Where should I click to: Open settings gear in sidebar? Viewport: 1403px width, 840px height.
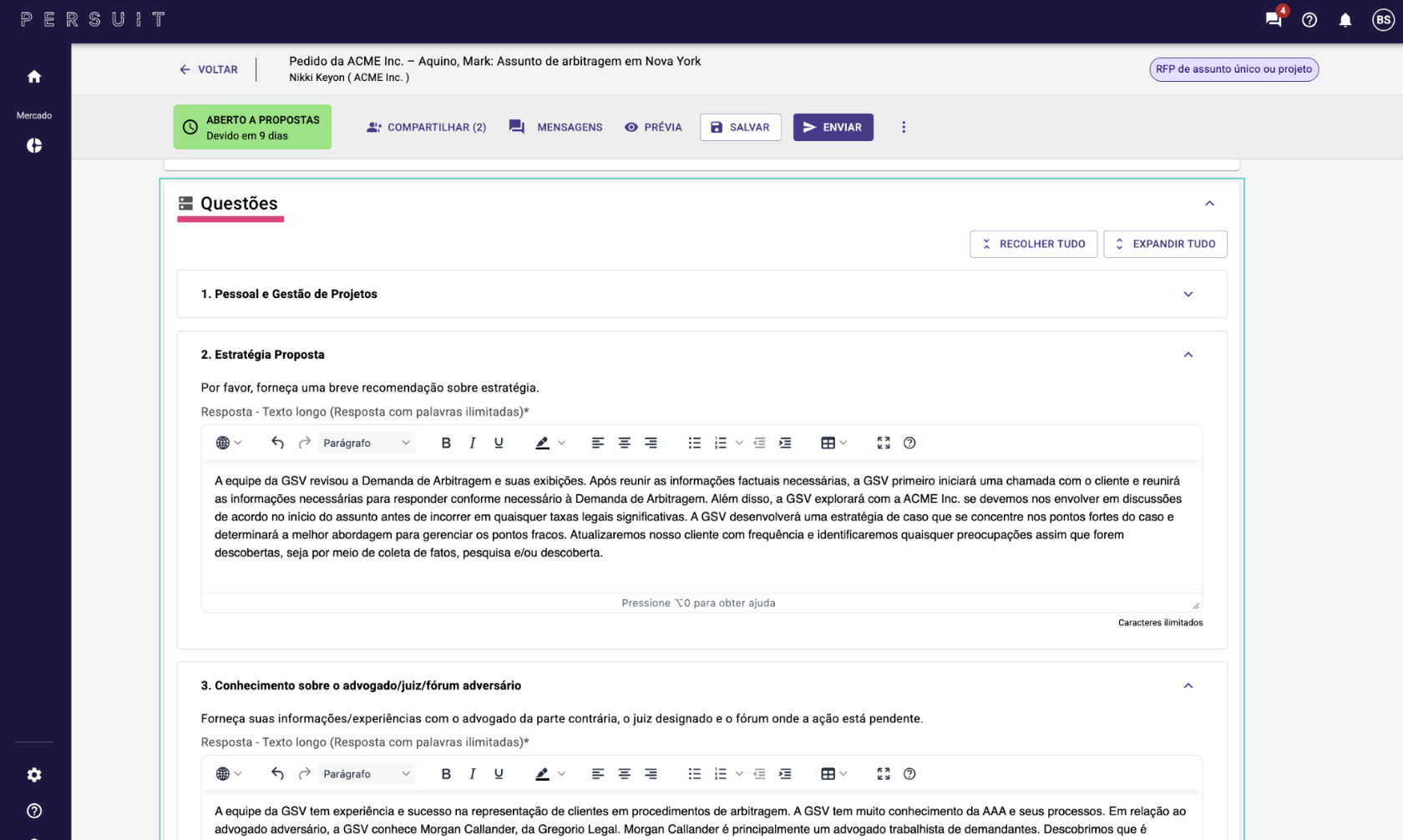coord(34,775)
